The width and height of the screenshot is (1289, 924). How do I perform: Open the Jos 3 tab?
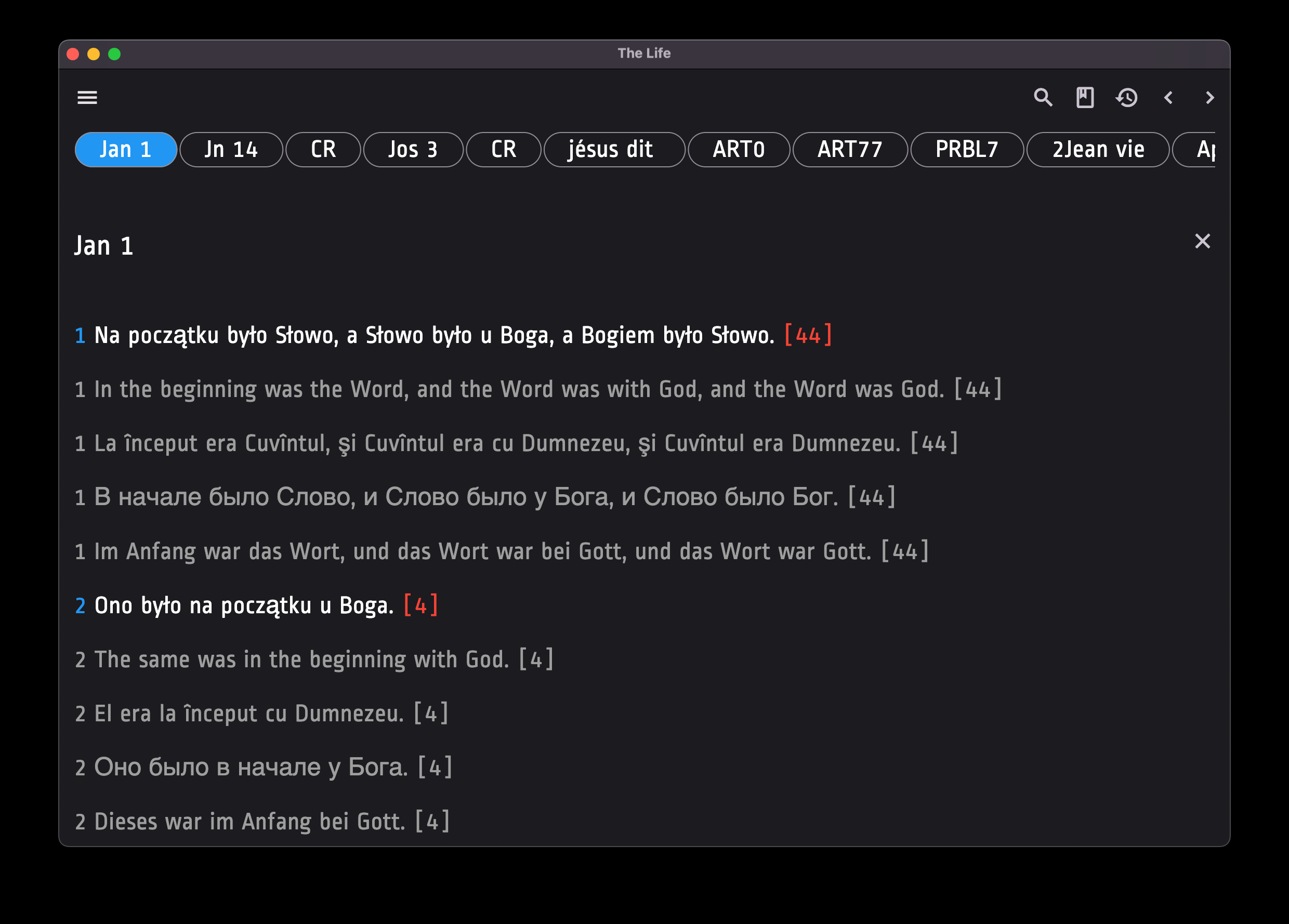413,150
